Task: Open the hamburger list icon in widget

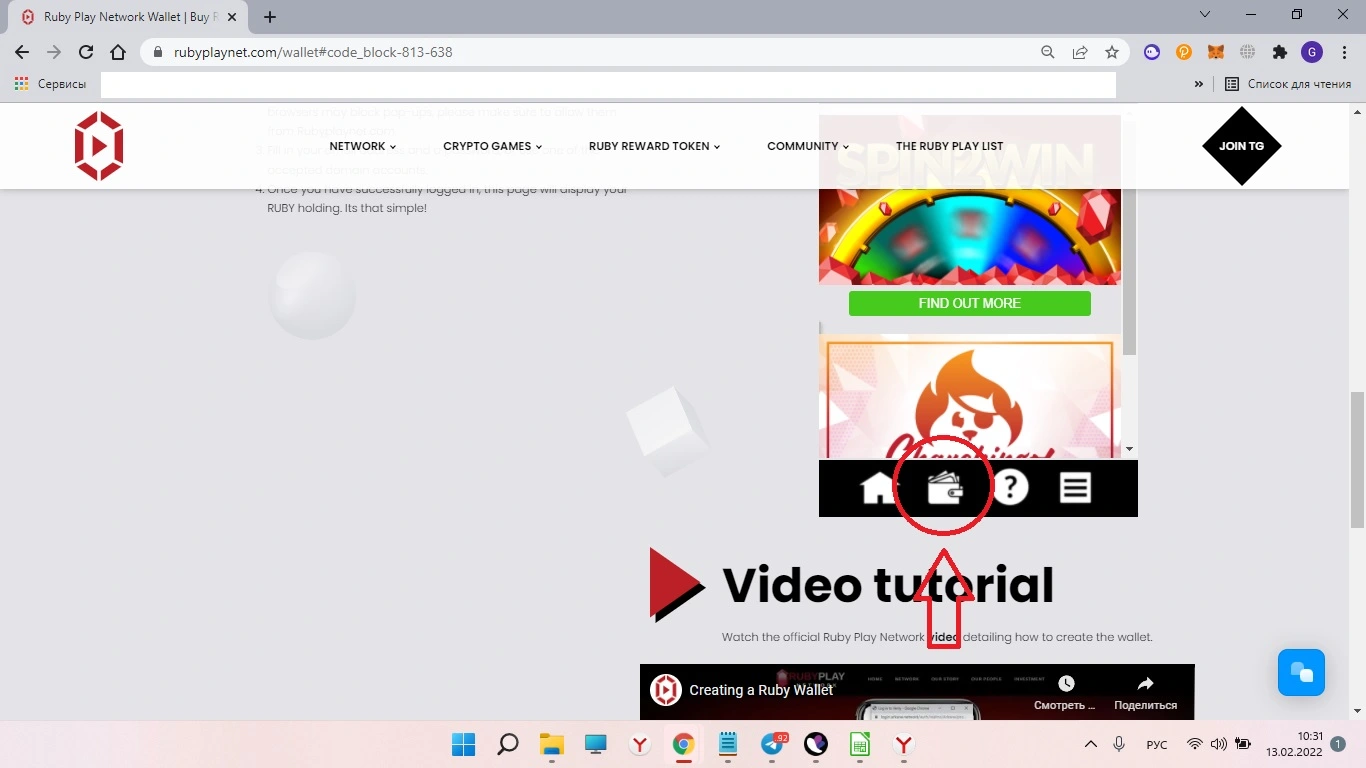Action: [x=1075, y=488]
